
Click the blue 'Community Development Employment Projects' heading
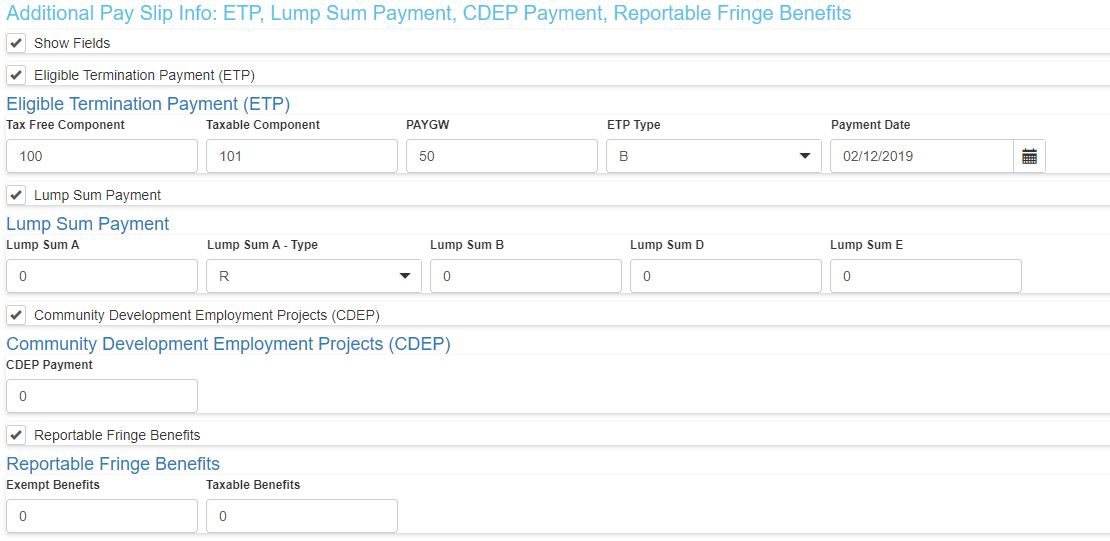tap(228, 344)
